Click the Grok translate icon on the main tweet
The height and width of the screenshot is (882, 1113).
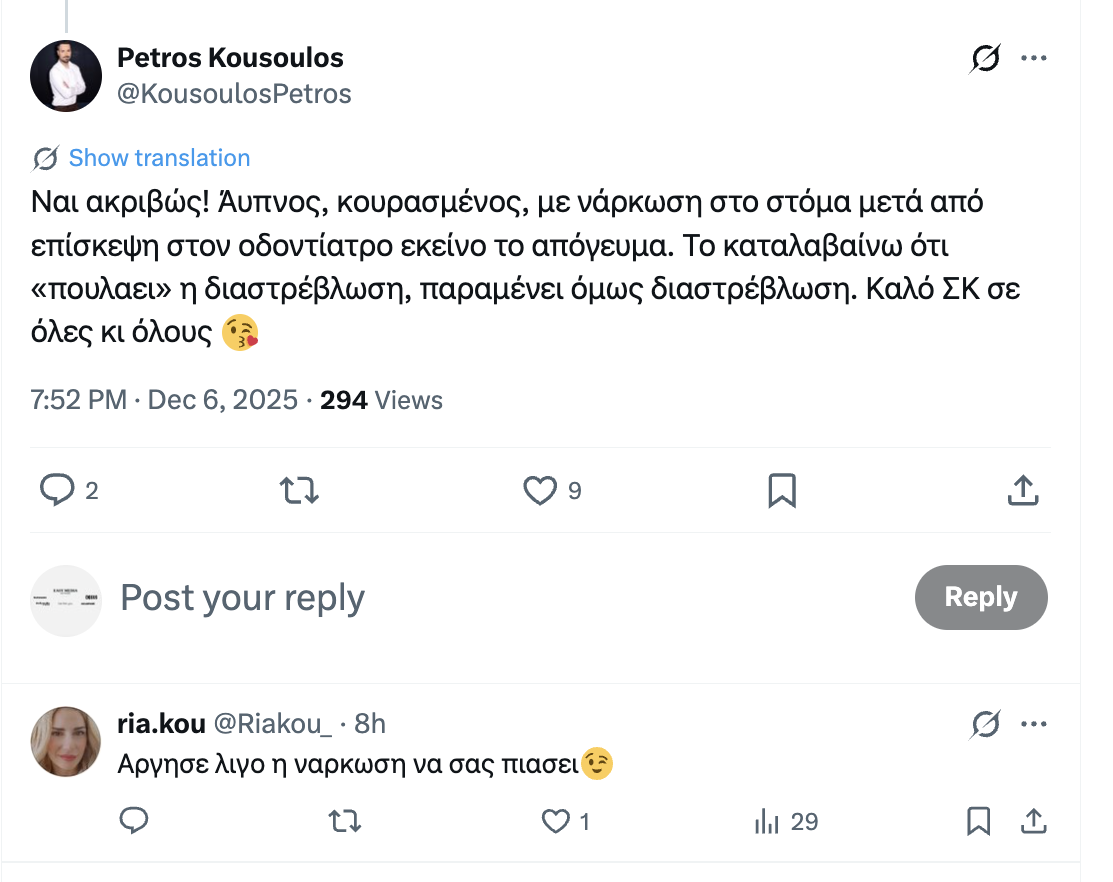[x=985, y=59]
